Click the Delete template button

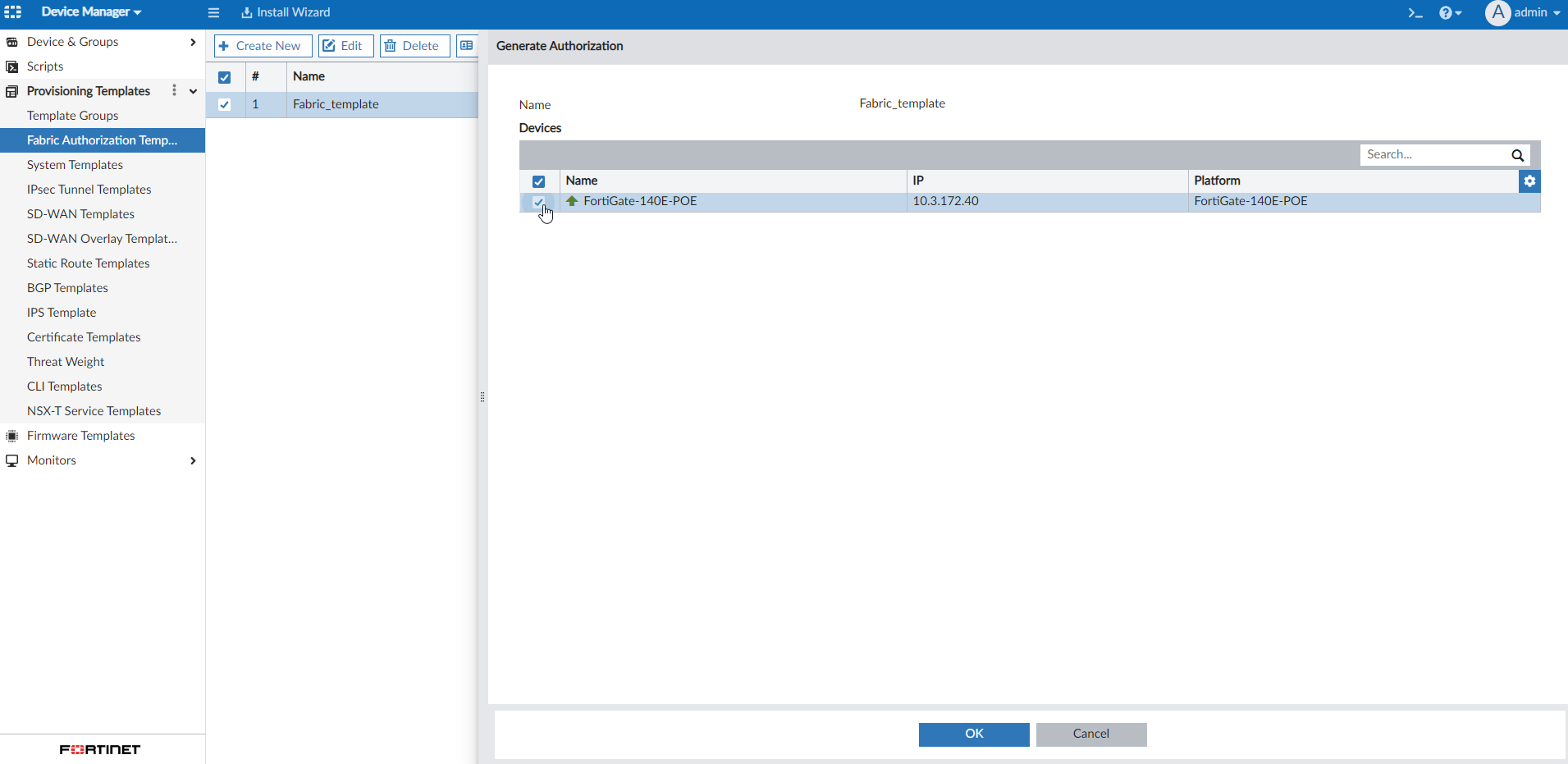pyautogui.click(x=414, y=46)
